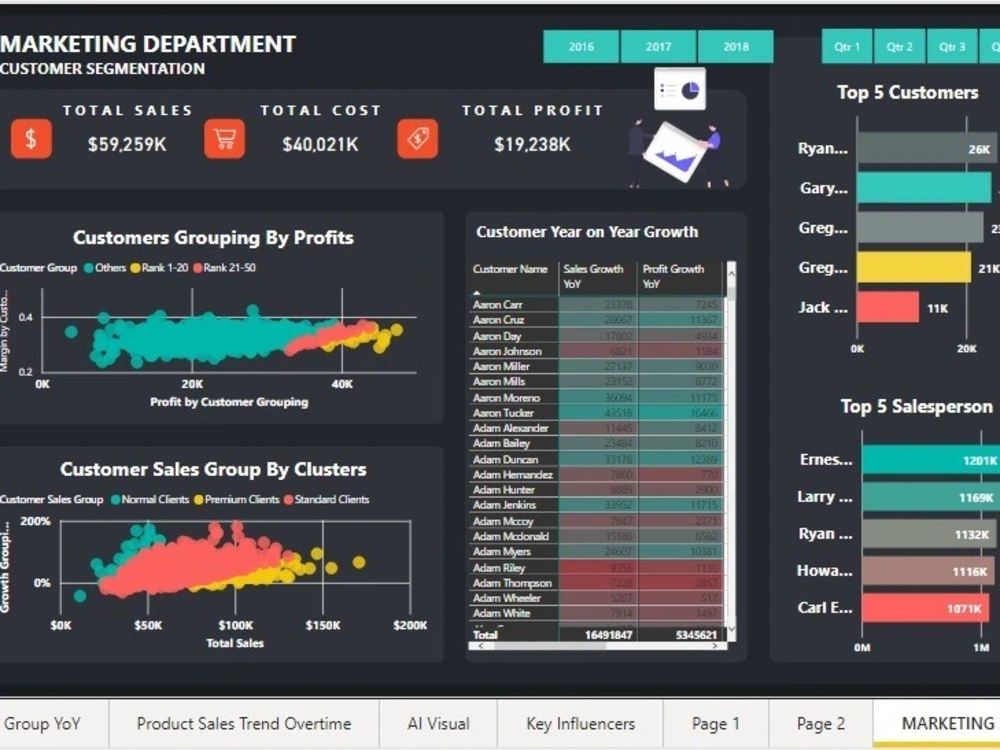This screenshot has width=1000, height=750.
Task: Click the pie chart report illustration
Action: [681, 88]
